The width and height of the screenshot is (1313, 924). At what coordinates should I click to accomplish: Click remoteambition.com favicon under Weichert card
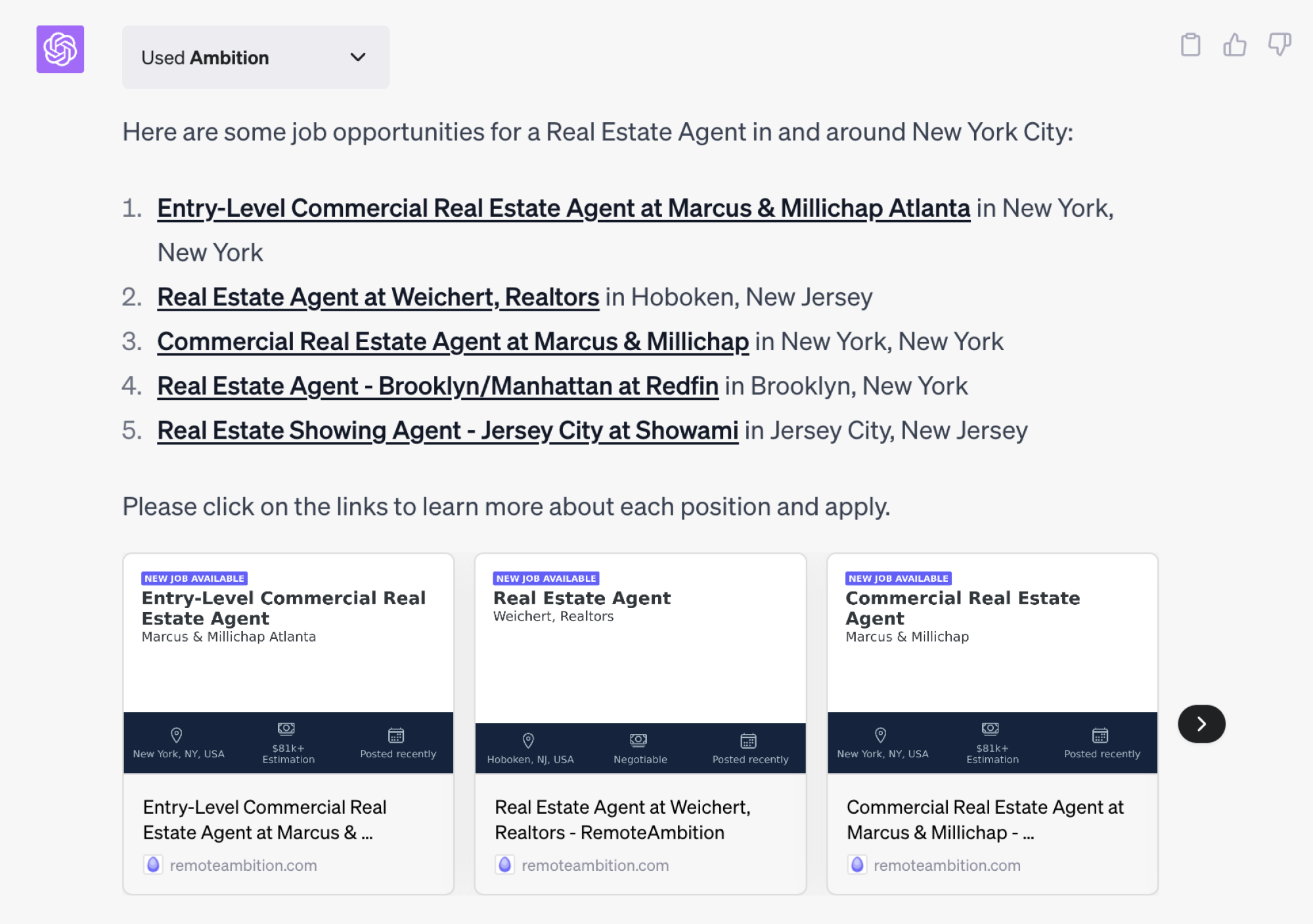pos(505,865)
